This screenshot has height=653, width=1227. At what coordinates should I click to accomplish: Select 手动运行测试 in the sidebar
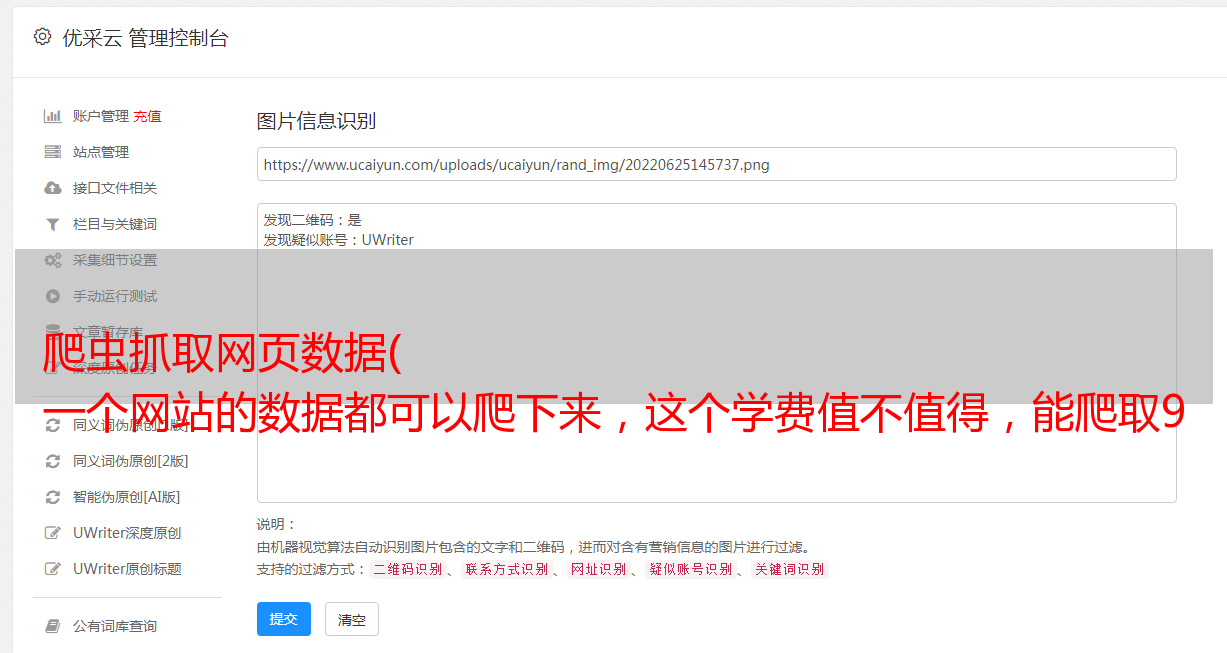(115, 296)
